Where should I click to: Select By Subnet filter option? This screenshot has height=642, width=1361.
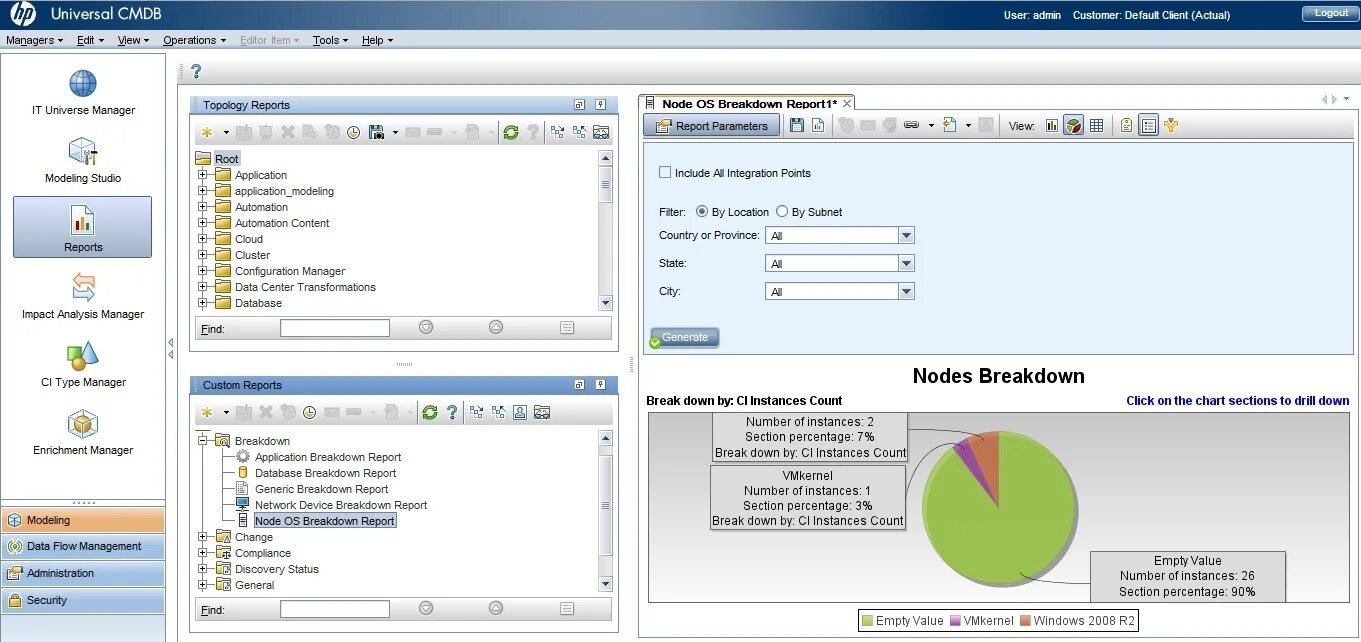click(782, 212)
